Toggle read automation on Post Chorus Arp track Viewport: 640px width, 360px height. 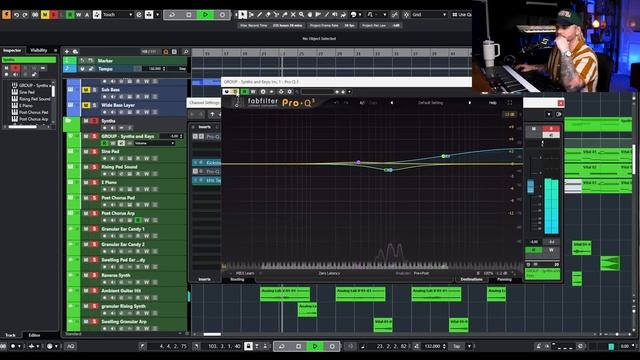pos(138,220)
